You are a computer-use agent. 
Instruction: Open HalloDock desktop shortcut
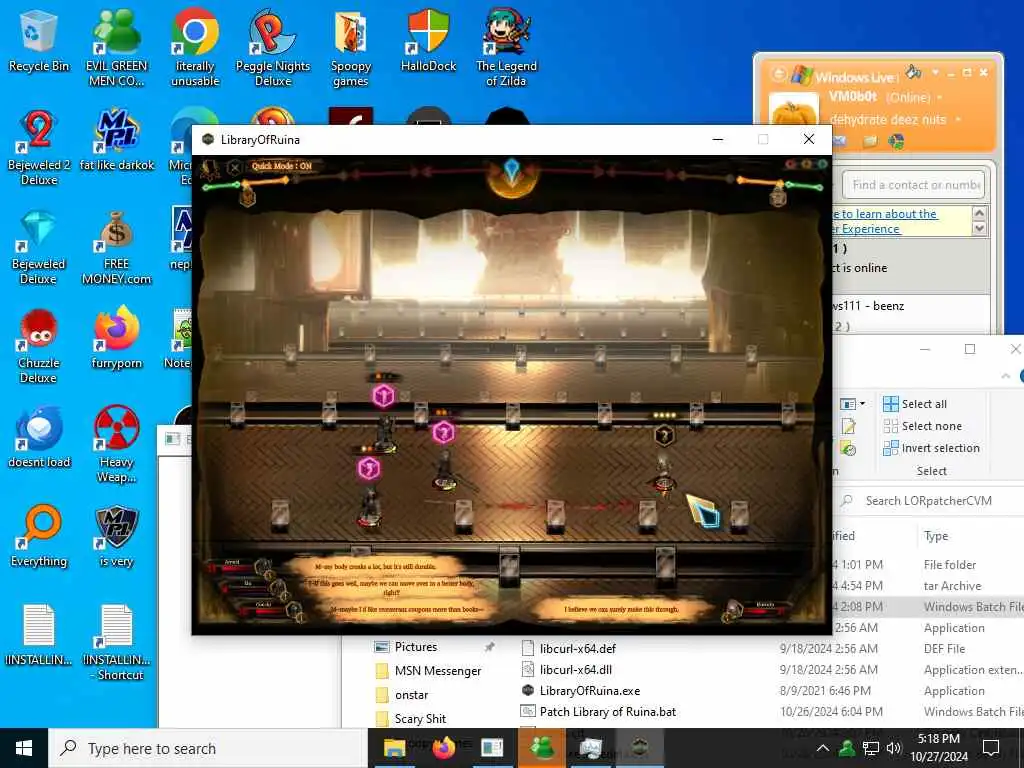click(428, 40)
